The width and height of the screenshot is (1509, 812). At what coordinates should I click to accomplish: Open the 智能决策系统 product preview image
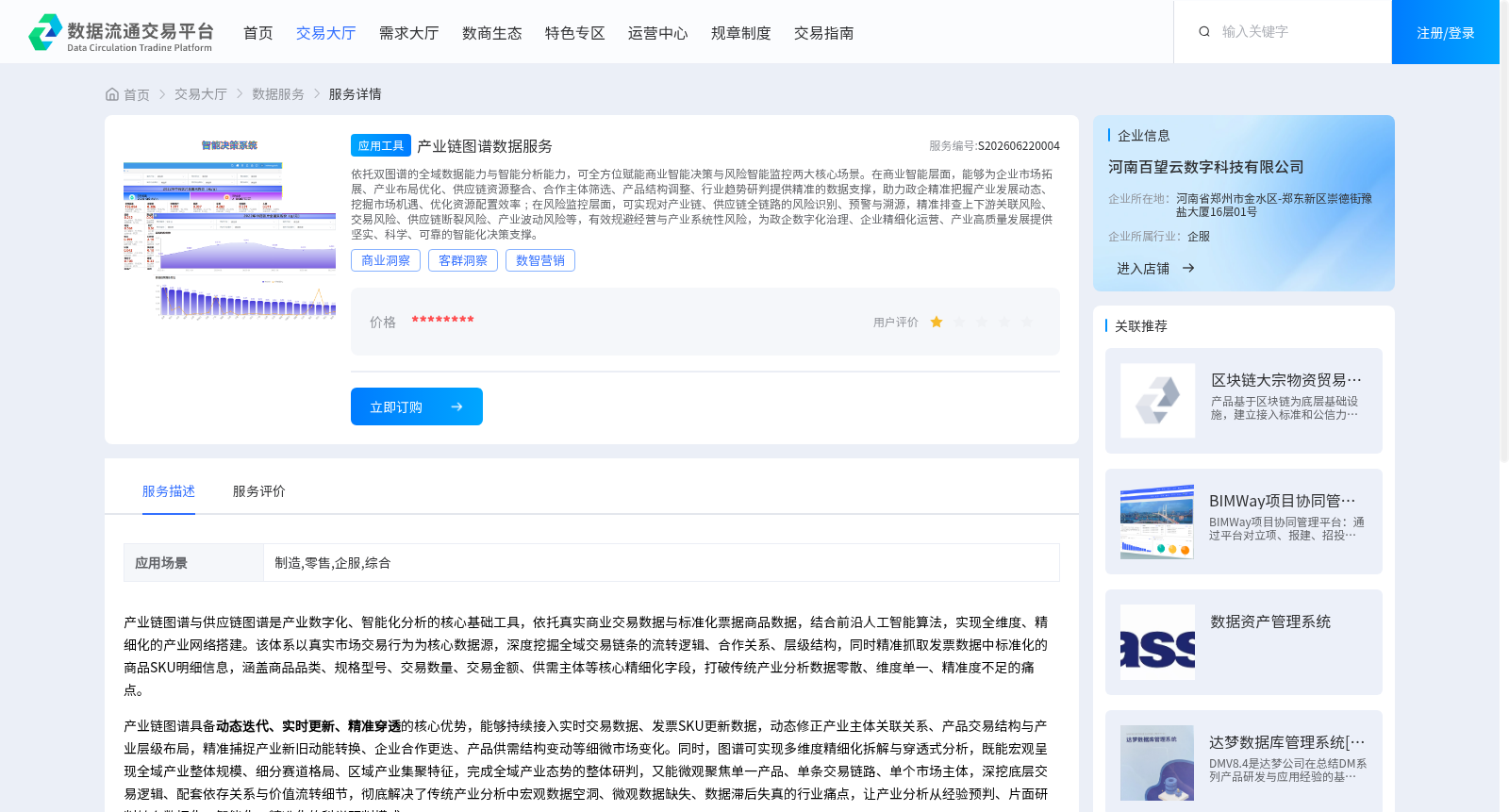[x=229, y=229]
